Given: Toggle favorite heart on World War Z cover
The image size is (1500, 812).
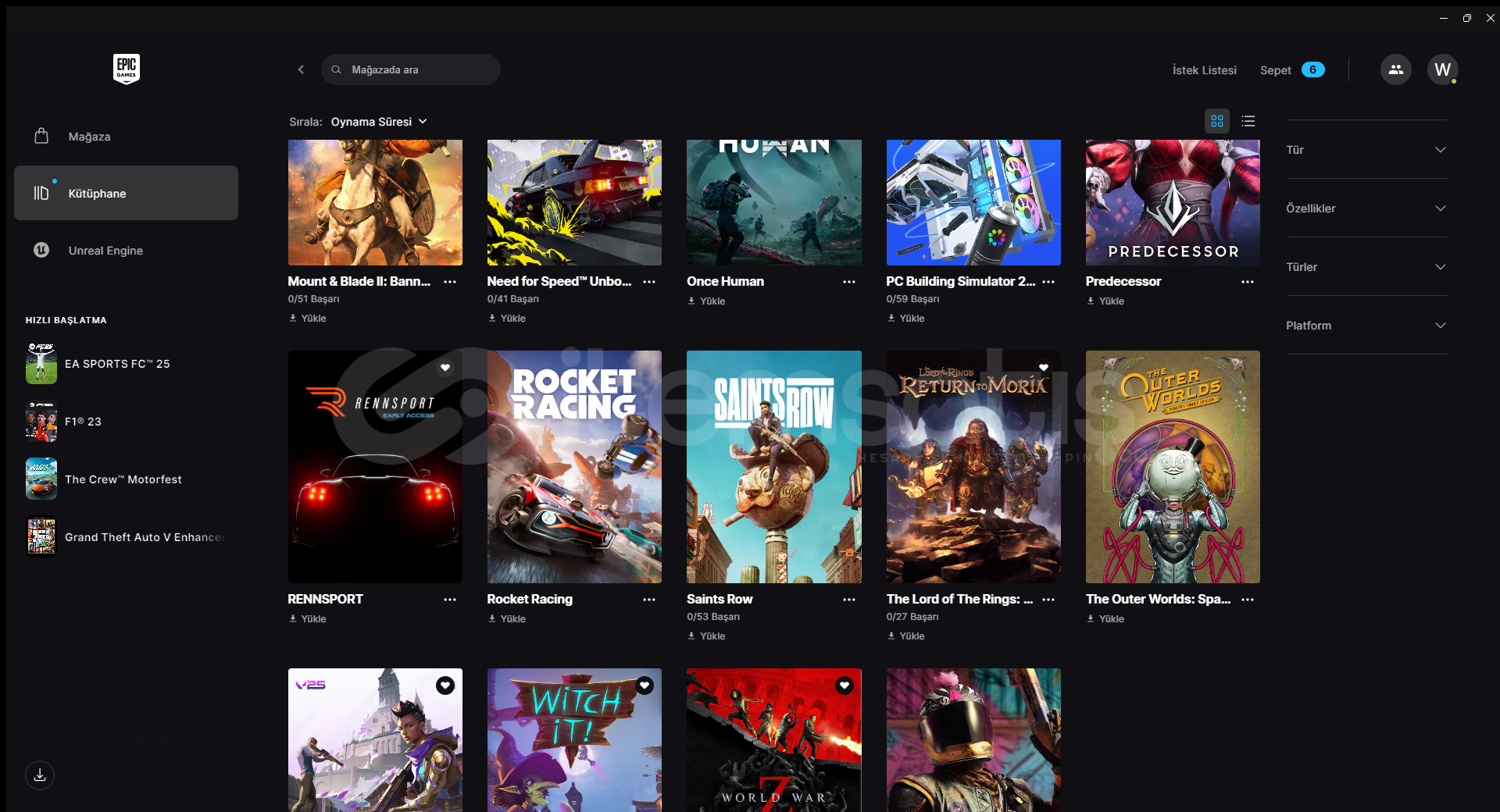Looking at the screenshot, I should [845, 686].
